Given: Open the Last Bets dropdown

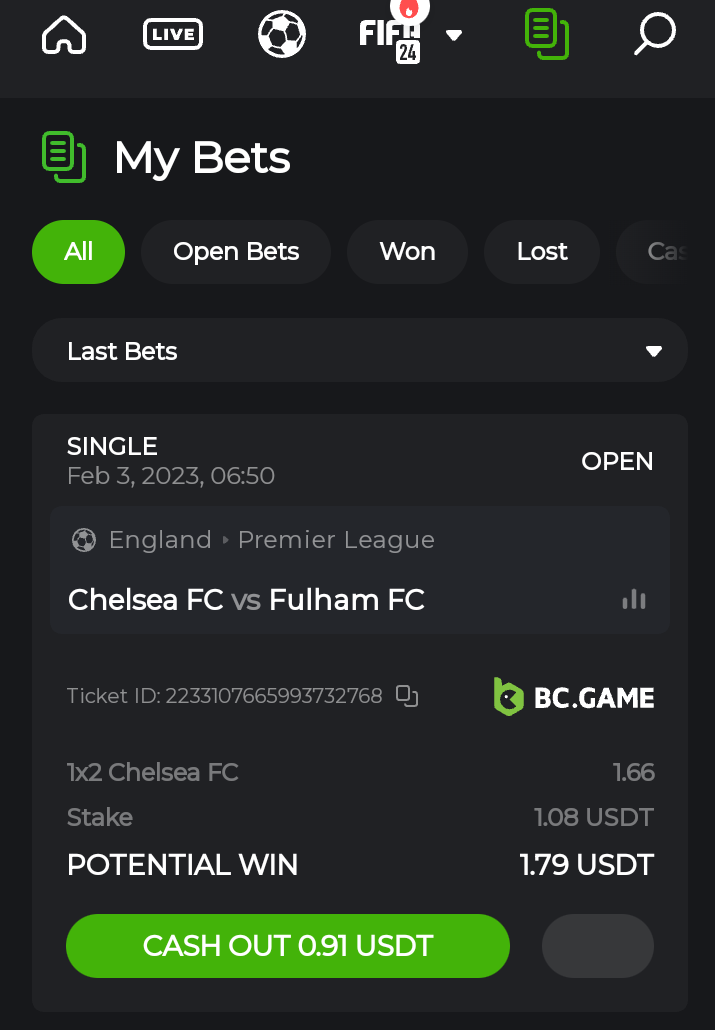Looking at the screenshot, I should click(360, 351).
